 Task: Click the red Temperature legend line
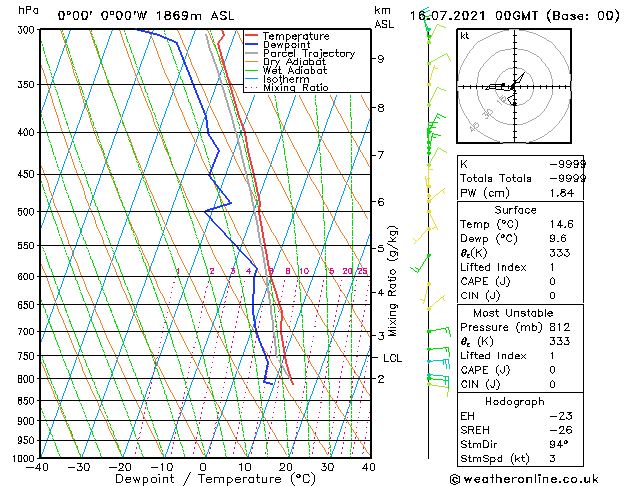click(x=251, y=36)
